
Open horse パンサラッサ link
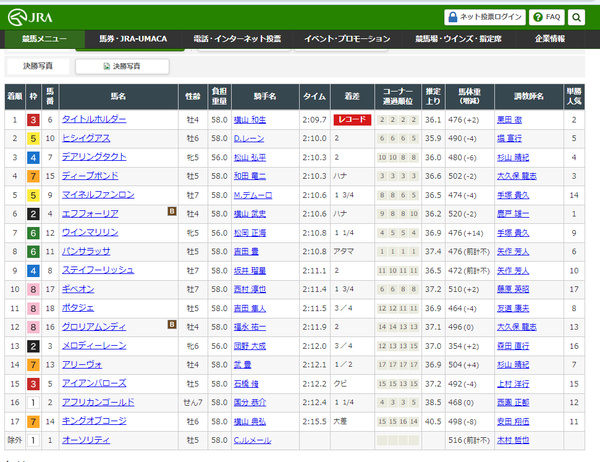tap(86, 251)
